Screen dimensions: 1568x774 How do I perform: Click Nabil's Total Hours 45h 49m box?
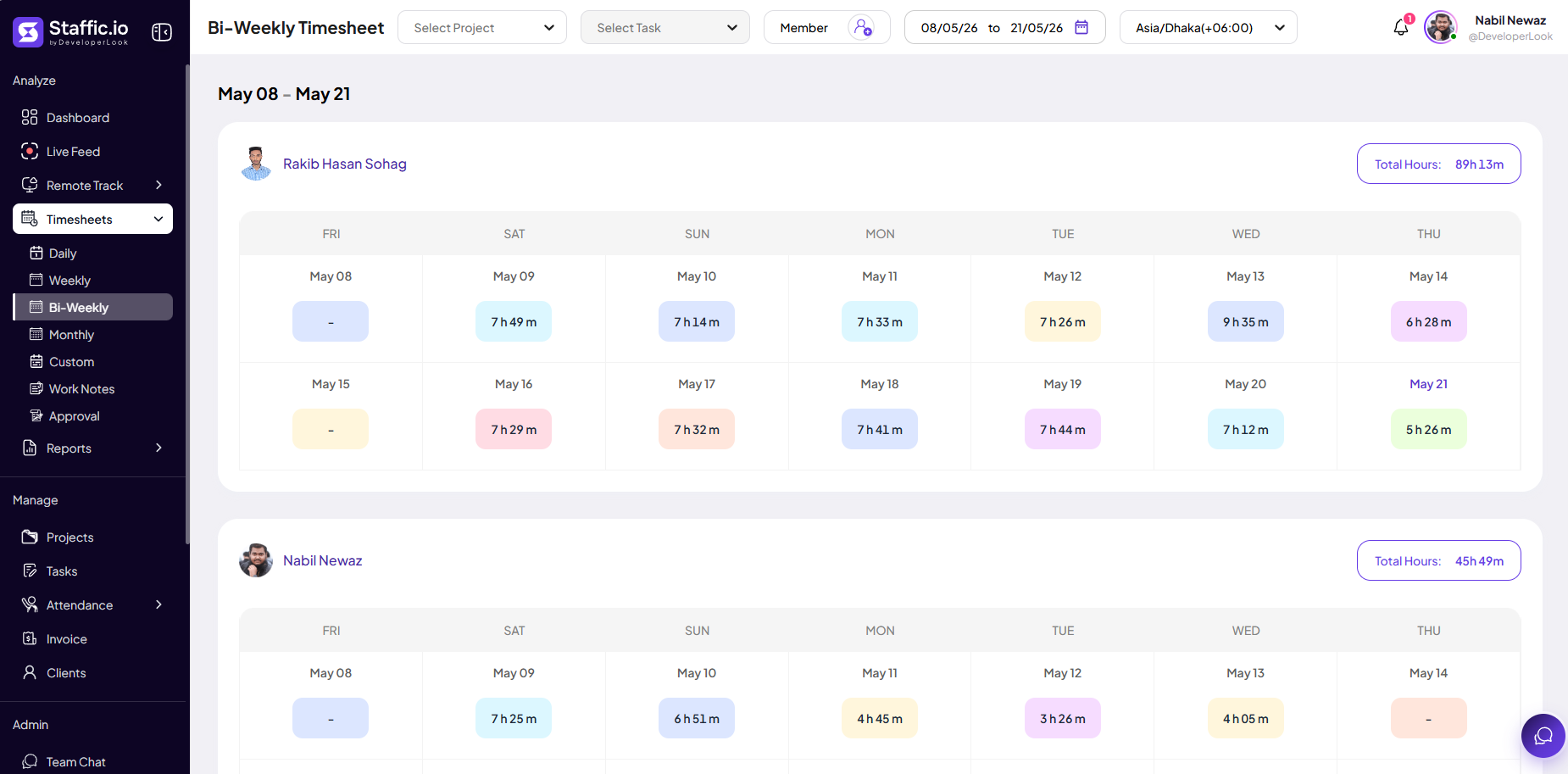1439,560
